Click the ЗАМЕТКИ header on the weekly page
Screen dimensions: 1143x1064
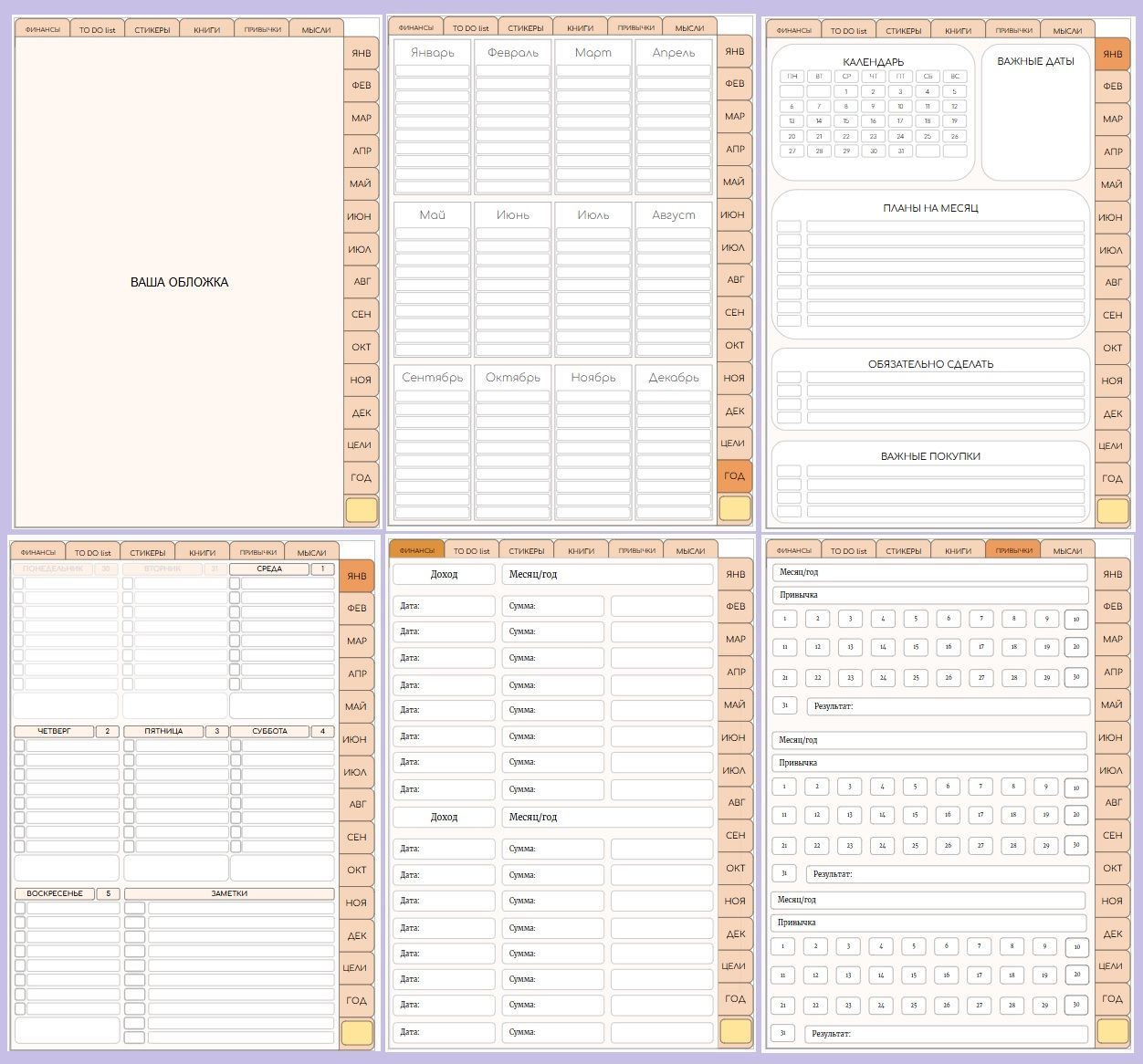[229, 894]
